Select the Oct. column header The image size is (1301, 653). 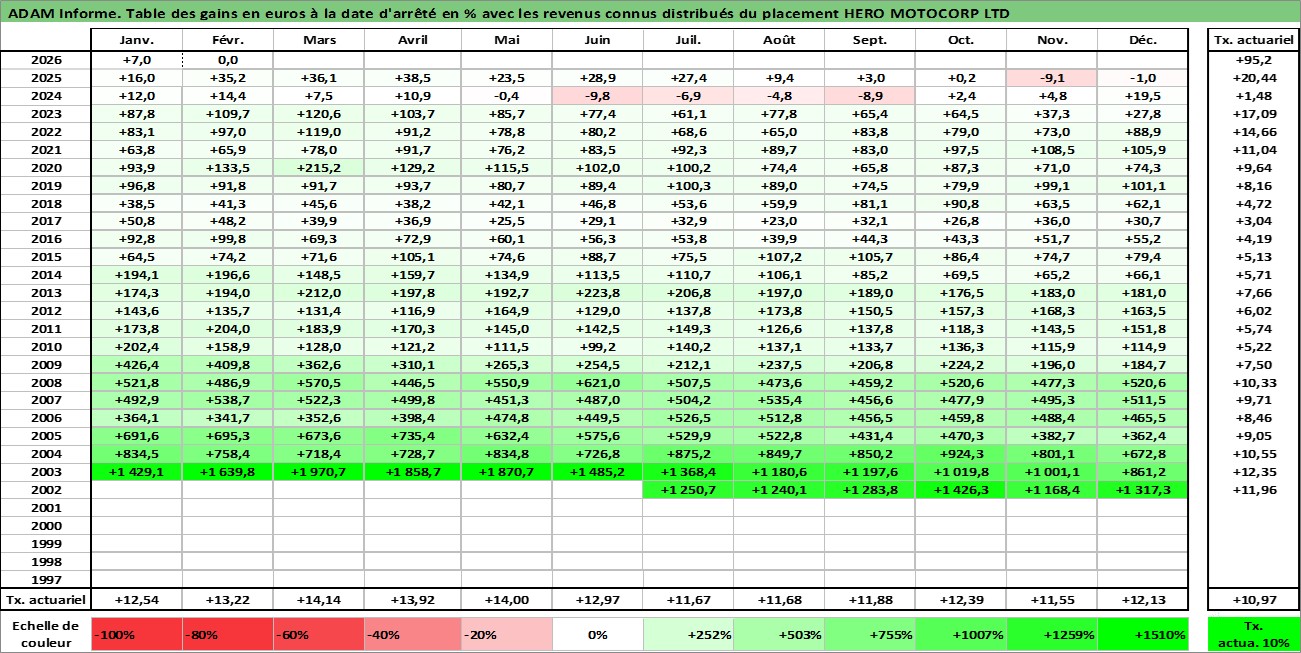tap(961, 40)
